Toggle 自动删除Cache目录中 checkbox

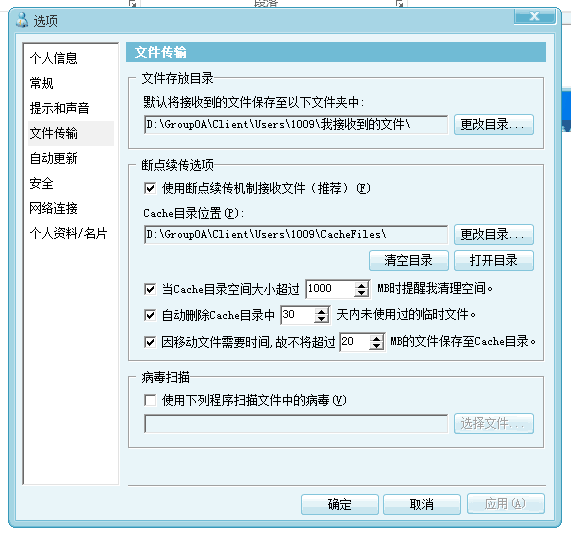point(150,315)
